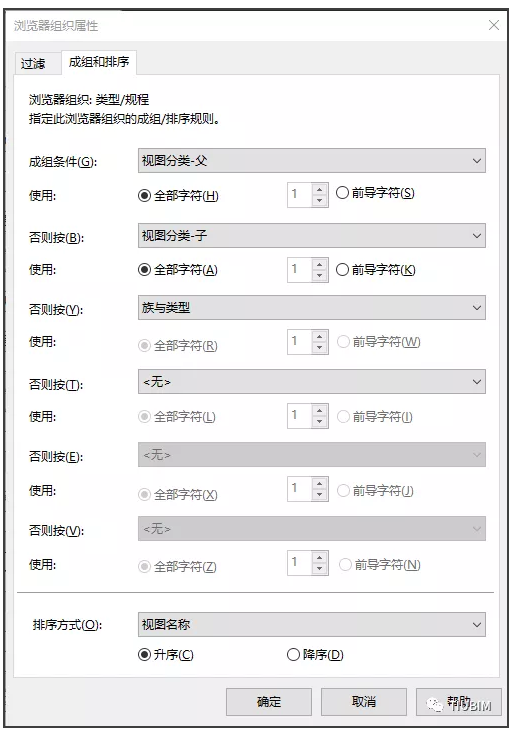Increase the 否则按(B) leading character count spinner
Screen dimensions: 513x731
click(319, 264)
